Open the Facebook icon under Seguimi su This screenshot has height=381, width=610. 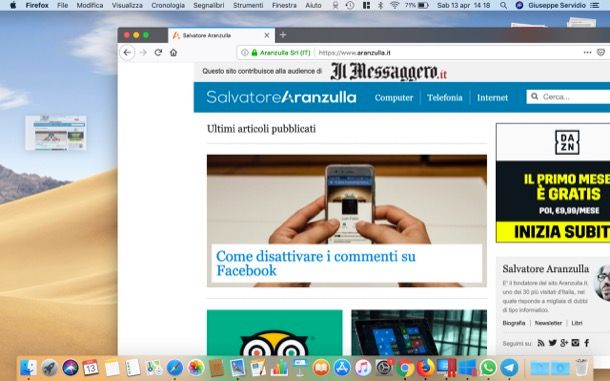point(587,343)
